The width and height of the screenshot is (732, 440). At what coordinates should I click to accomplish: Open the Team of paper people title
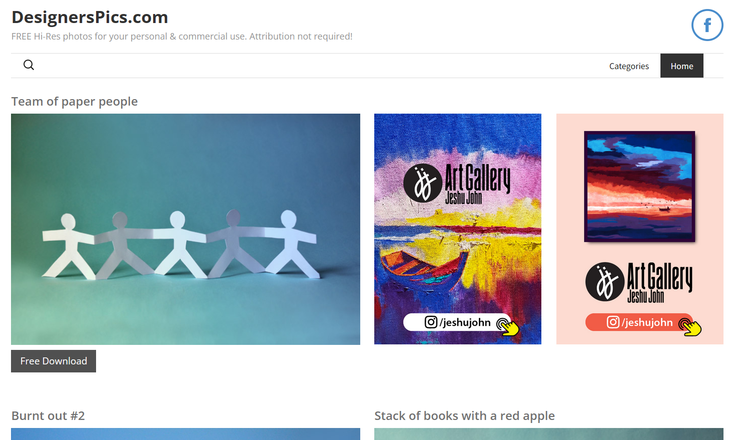click(x=74, y=101)
